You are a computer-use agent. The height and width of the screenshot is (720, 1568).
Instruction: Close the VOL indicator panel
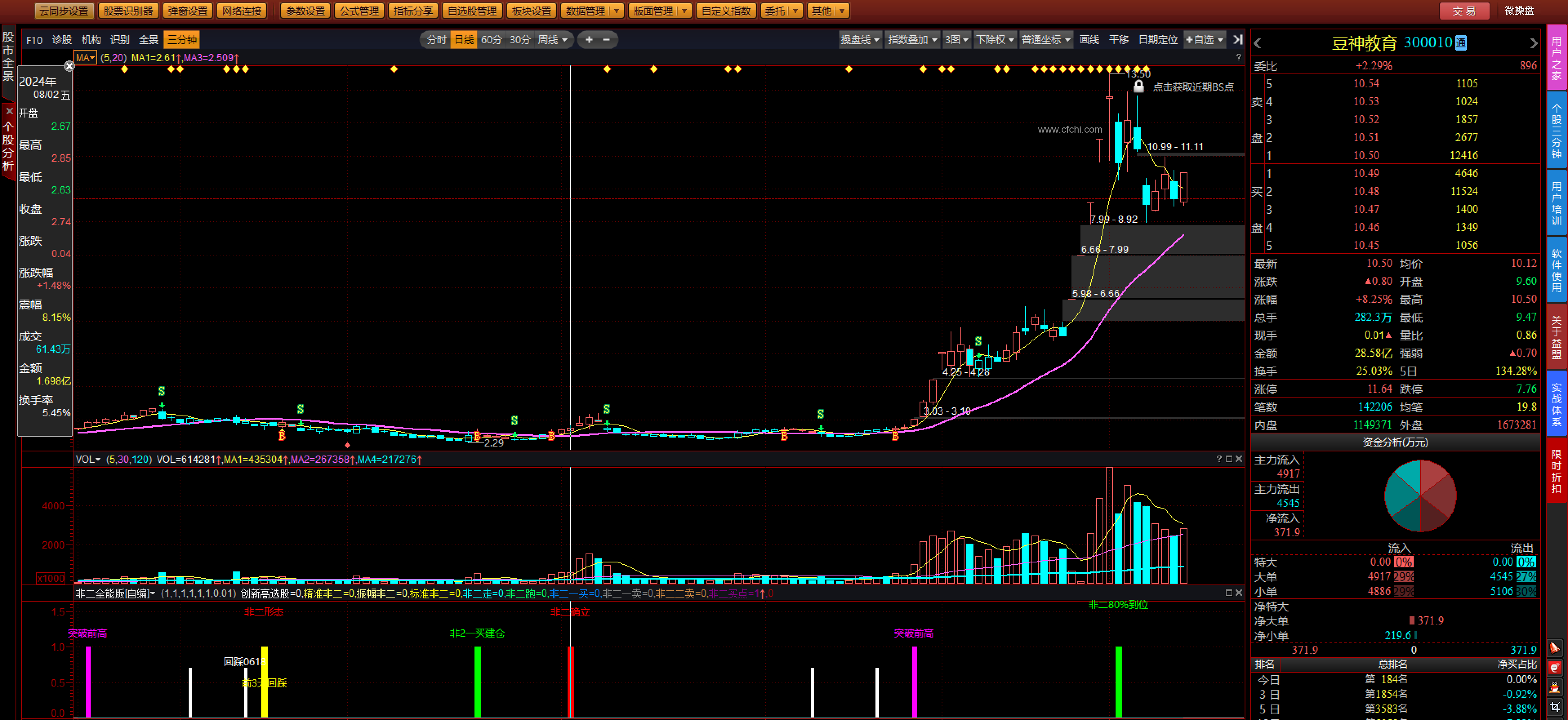pos(1239,459)
